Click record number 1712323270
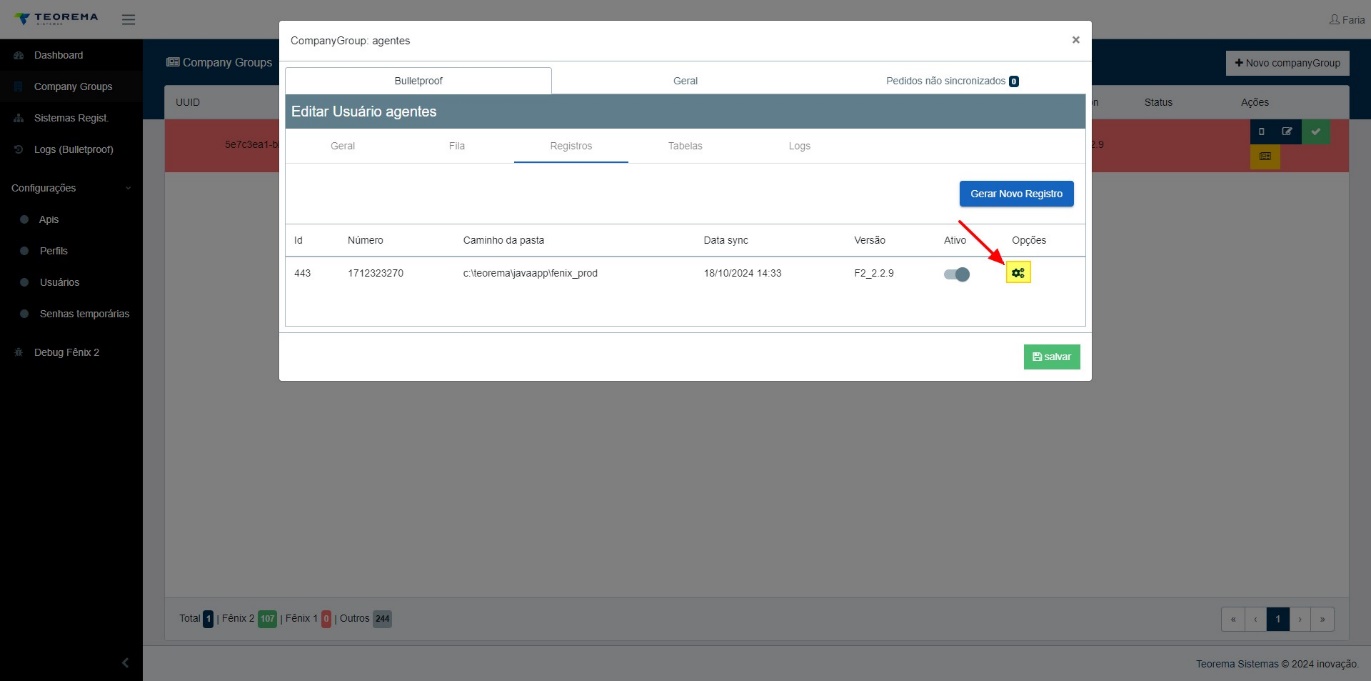Image resolution: width=1371 pixels, height=681 pixels. click(375, 273)
